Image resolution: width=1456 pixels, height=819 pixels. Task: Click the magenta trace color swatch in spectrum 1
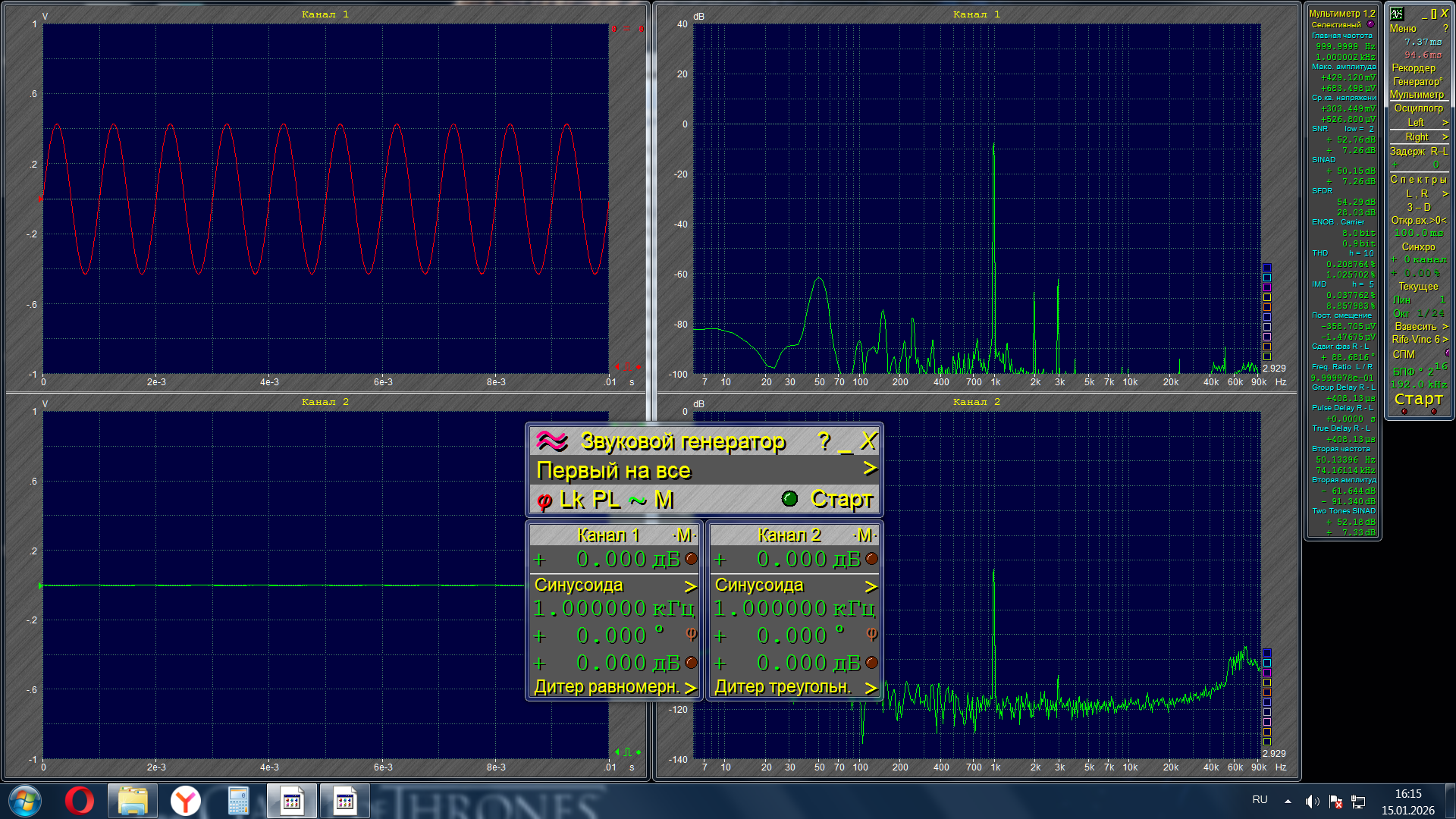pos(1267,287)
